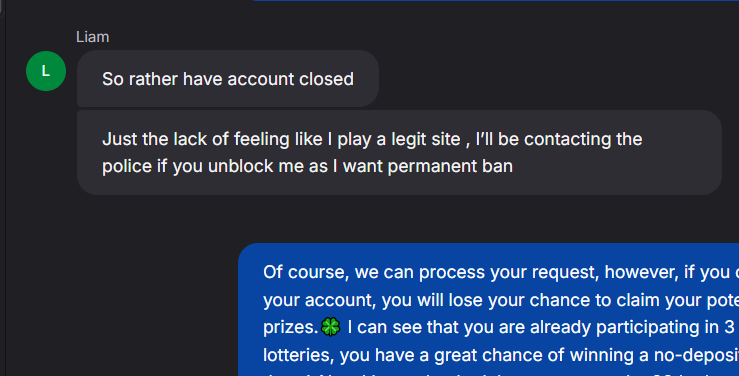Select Liam's message about contacting the police
The height and width of the screenshot is (376, 739).
pos(399,153)
